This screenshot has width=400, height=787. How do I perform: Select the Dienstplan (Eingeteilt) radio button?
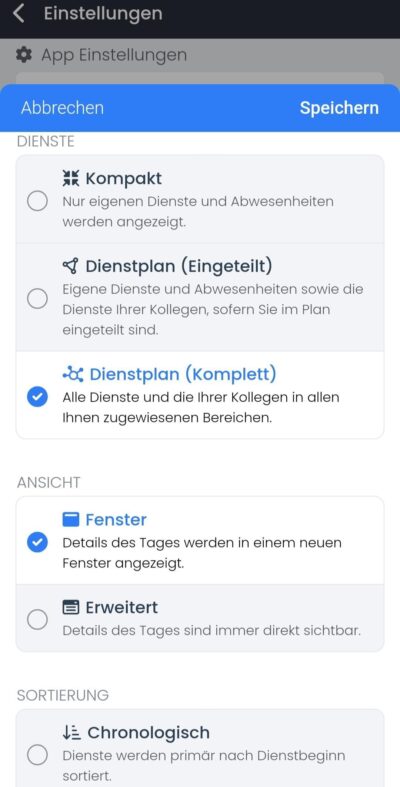coord(38,299)
